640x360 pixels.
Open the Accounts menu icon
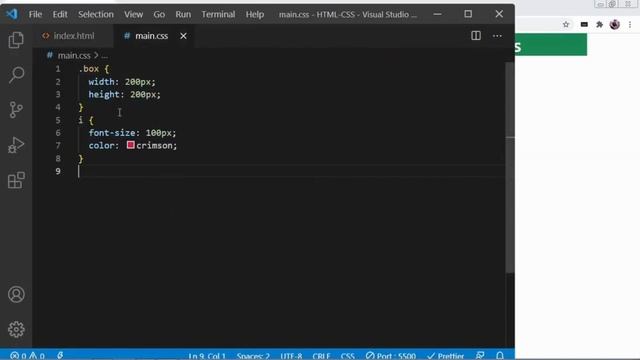click(16, 294)
